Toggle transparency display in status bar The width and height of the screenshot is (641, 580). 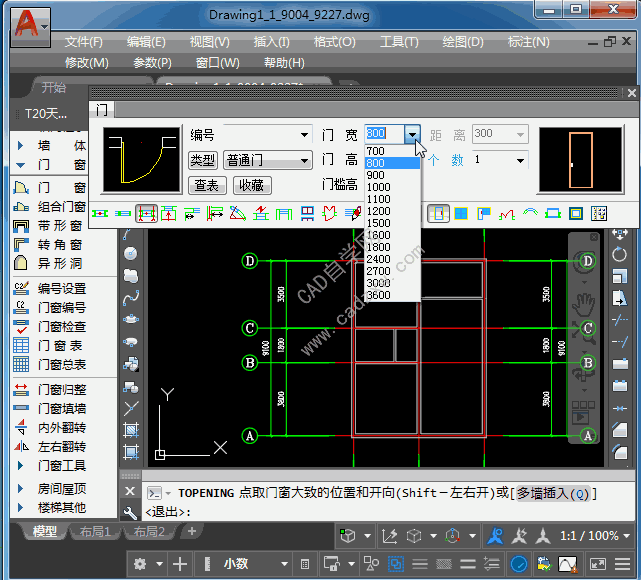click(444, 564)
